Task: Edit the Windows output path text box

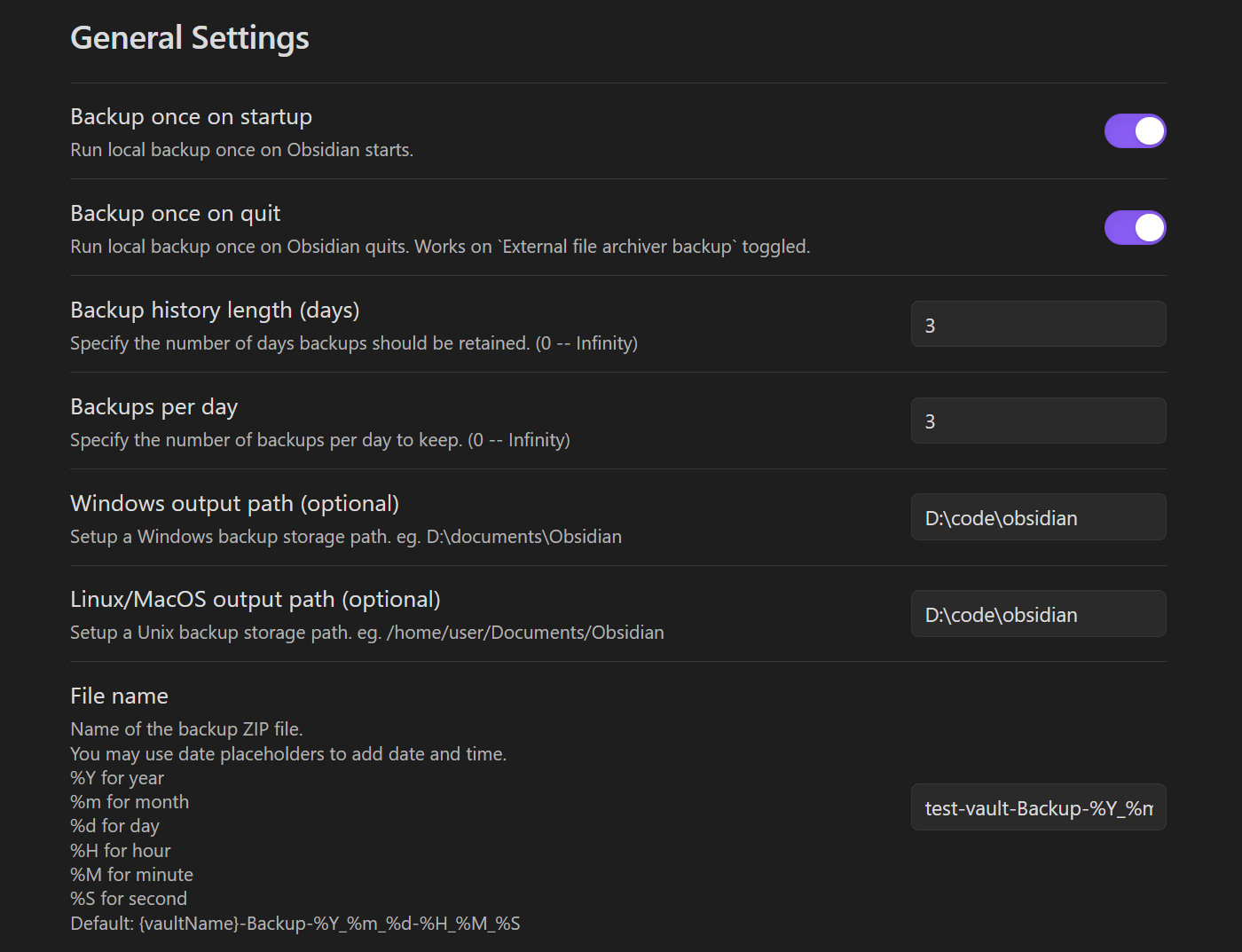Action: (x=1038, y=518)
